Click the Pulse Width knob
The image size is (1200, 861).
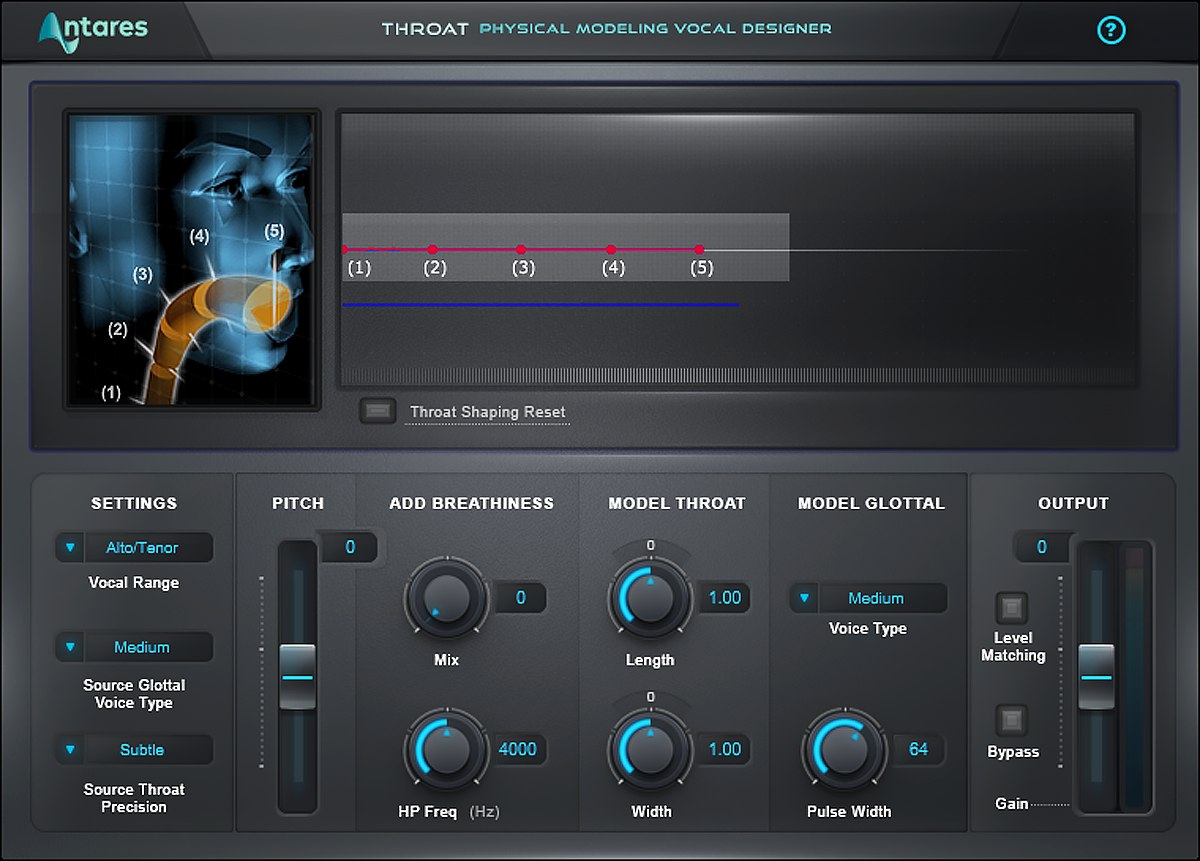pyautogui.click(x=845, y=750)
